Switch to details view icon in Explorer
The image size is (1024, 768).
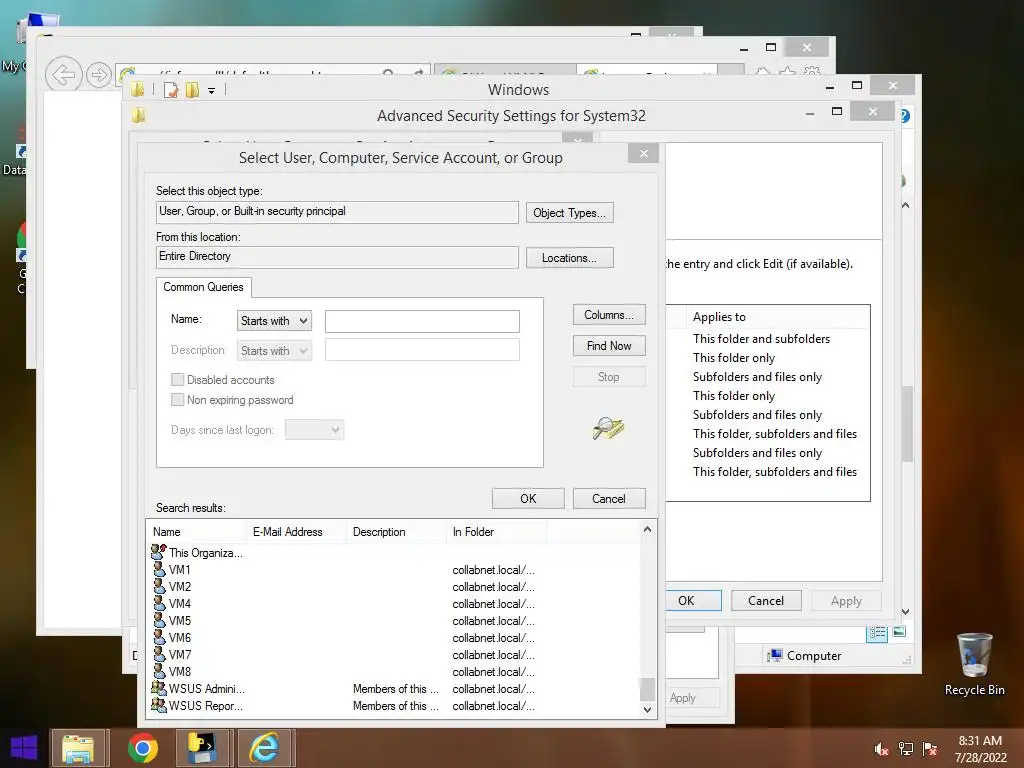[877, 632]
